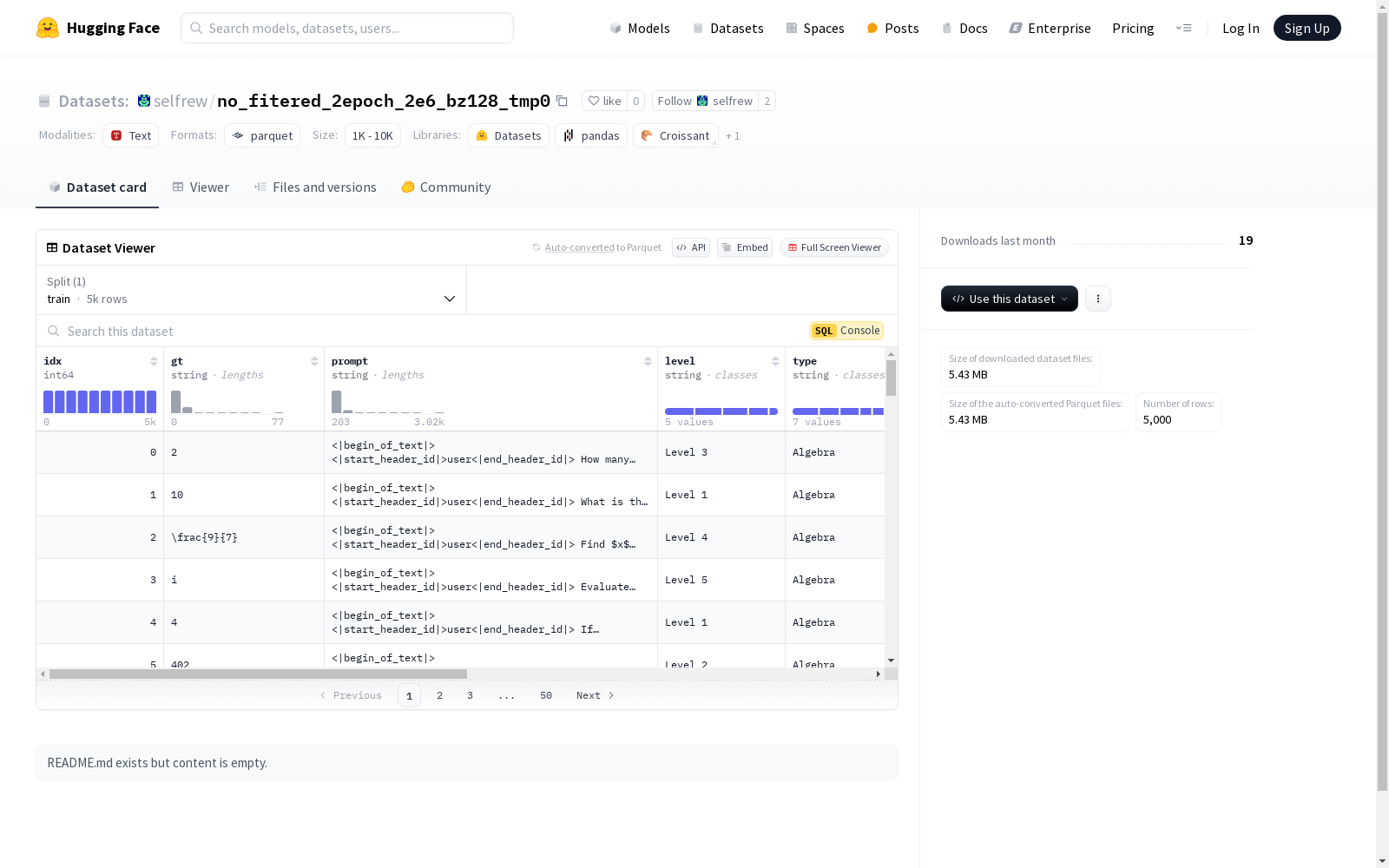Image resolution: width=1389 pixels, height=868 pixels.
Task: Click the Dataset Viewer table icon
Action: 52,247
